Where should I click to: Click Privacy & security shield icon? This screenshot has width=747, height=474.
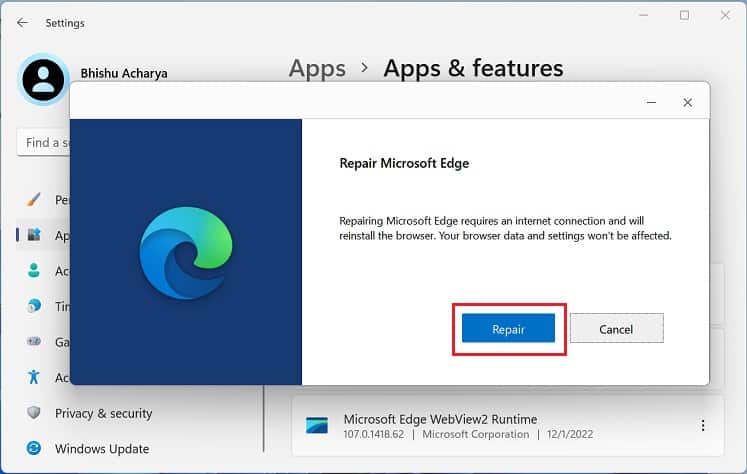point(33,413)
